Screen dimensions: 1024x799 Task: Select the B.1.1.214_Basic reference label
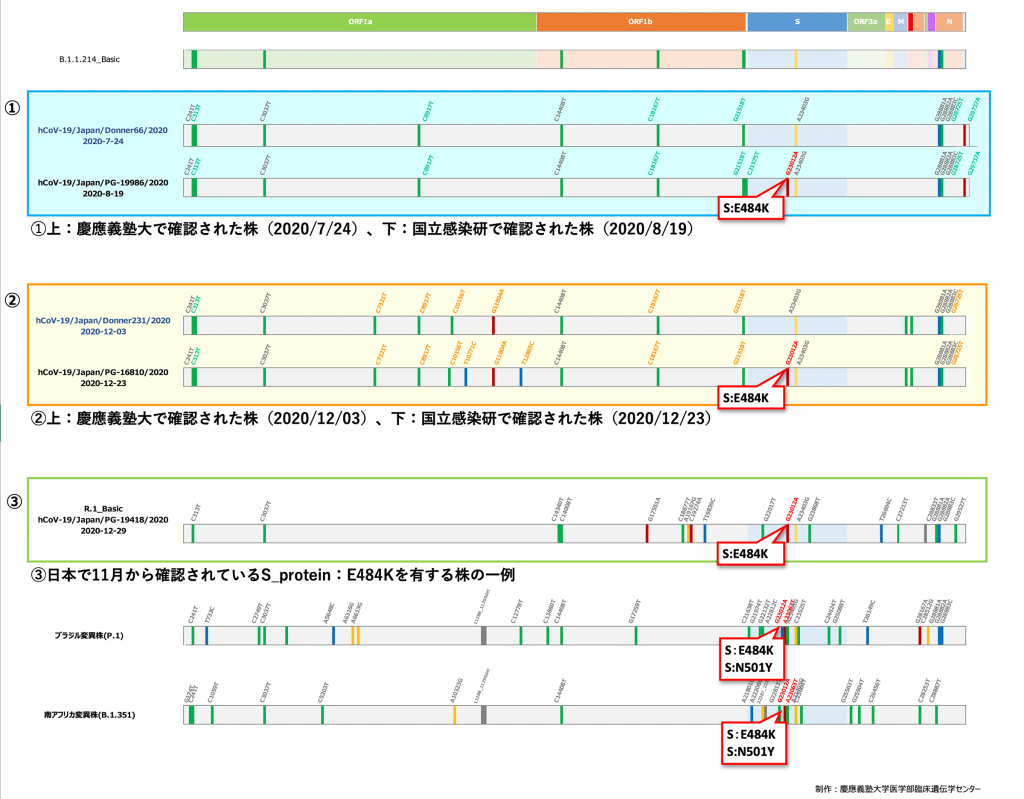pyautogui.click(x=90, y=60)
